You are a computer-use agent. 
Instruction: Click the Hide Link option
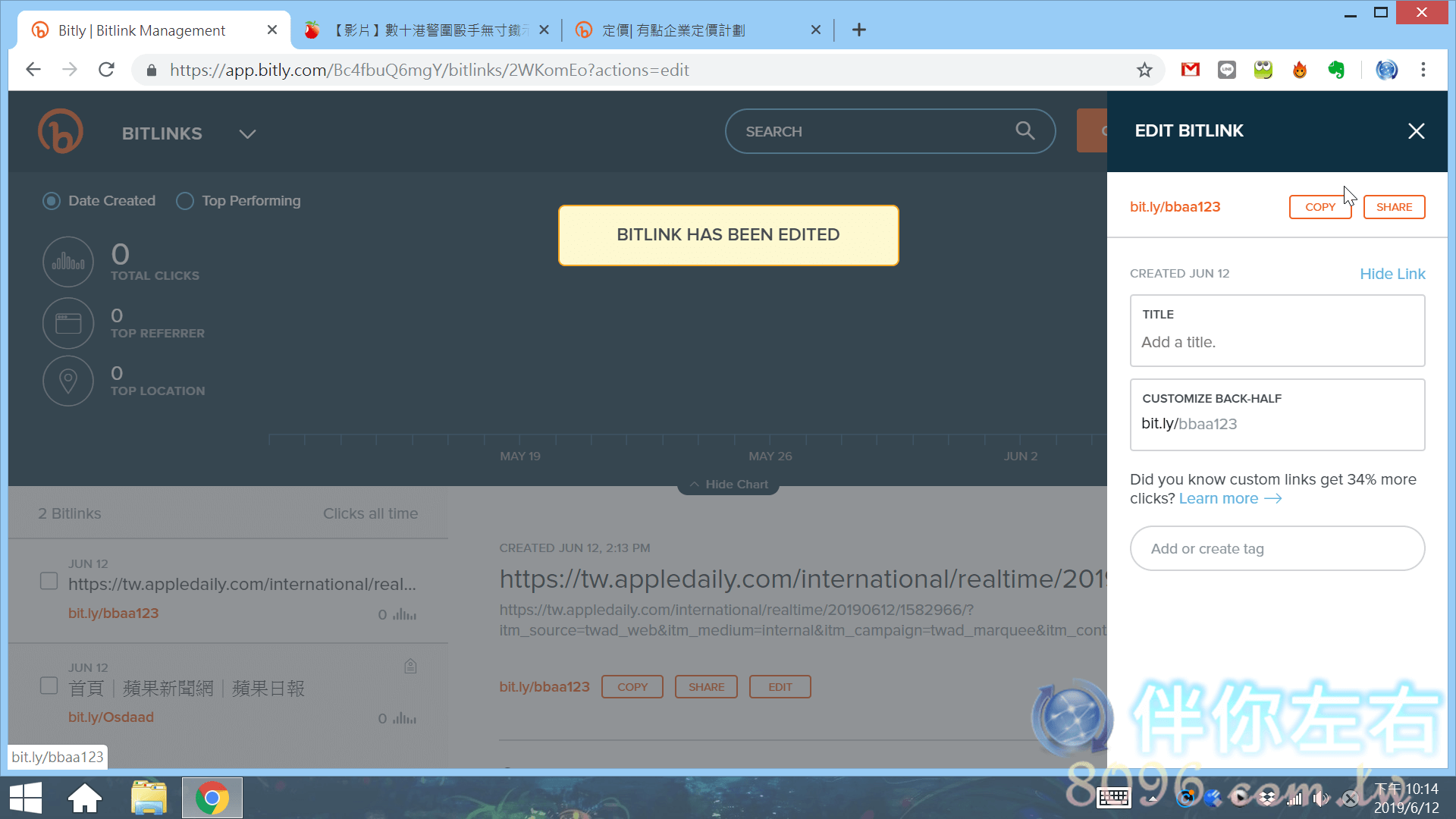pos(1392,274)
